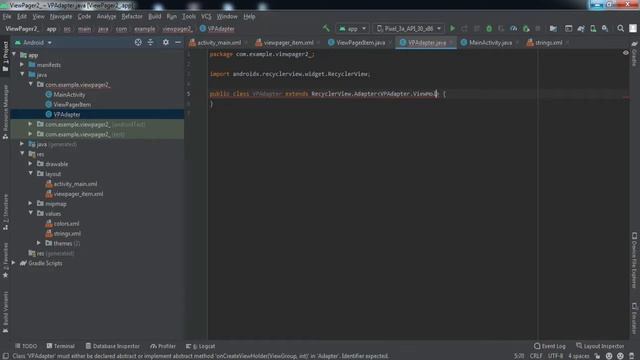This screenshot has height=360, width=640.
Task: Open the Refactor menu
Action: [x=132, y=16]
